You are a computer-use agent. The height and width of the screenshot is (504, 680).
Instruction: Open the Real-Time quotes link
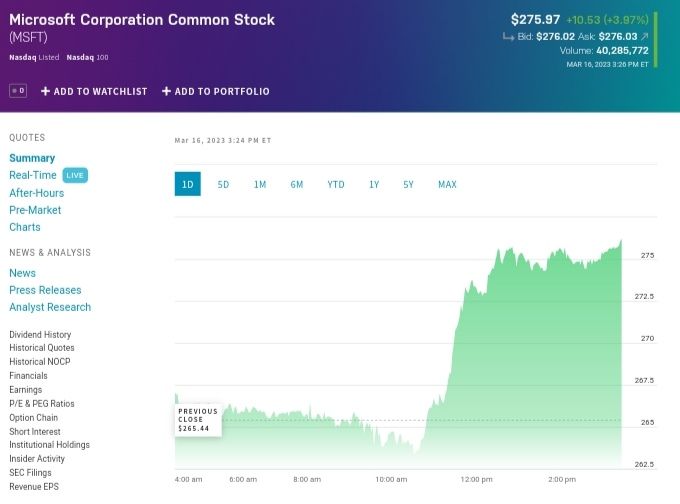click(33, 175)
